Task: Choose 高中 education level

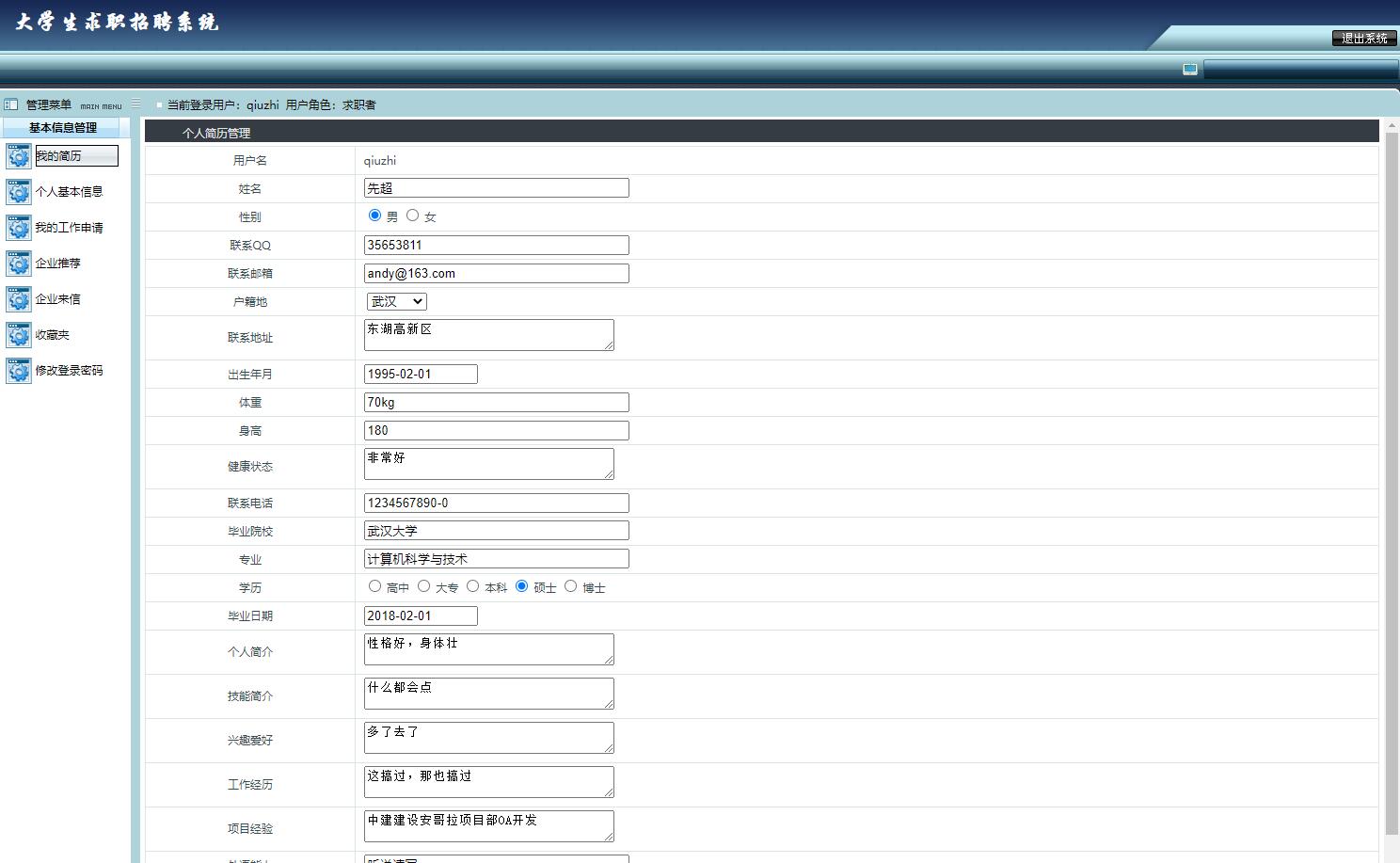Action: pyautogui.click(x=374, y=586)
